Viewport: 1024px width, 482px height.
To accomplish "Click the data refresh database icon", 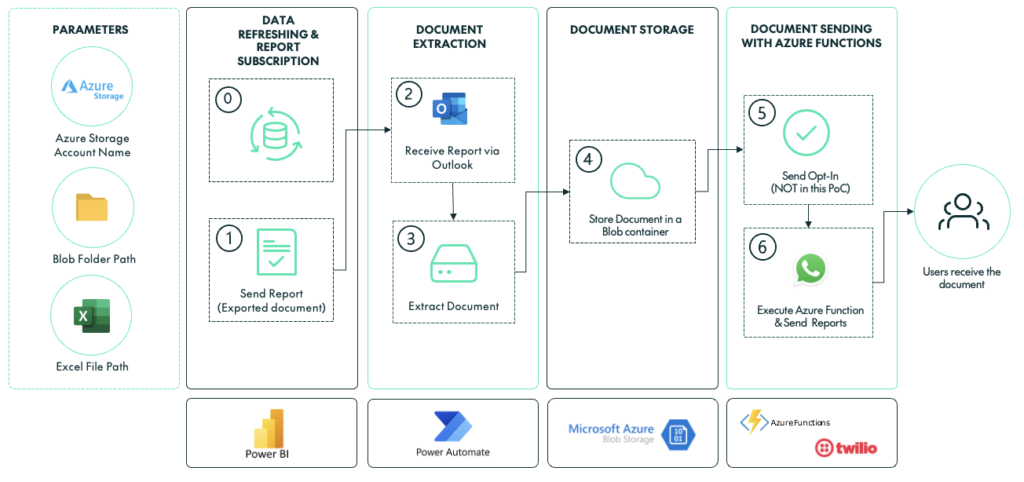I will coord(274,135).
